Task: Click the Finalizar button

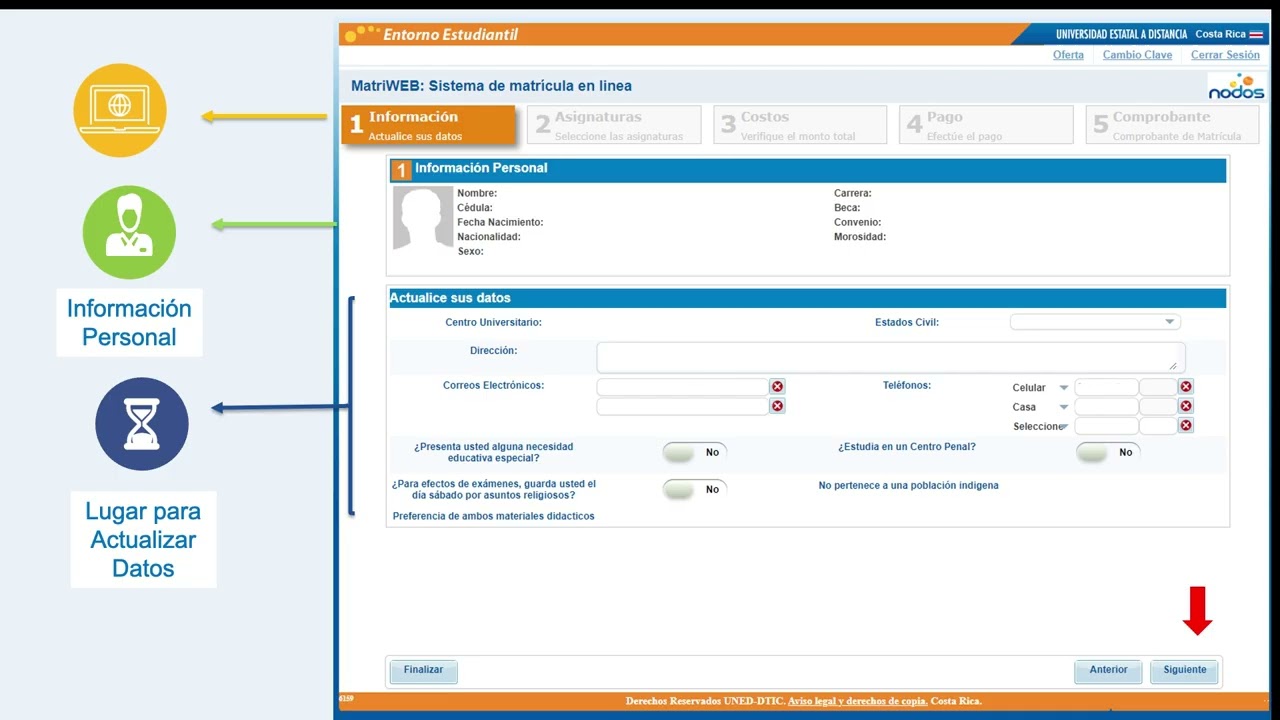Action: tap(423, 670)
